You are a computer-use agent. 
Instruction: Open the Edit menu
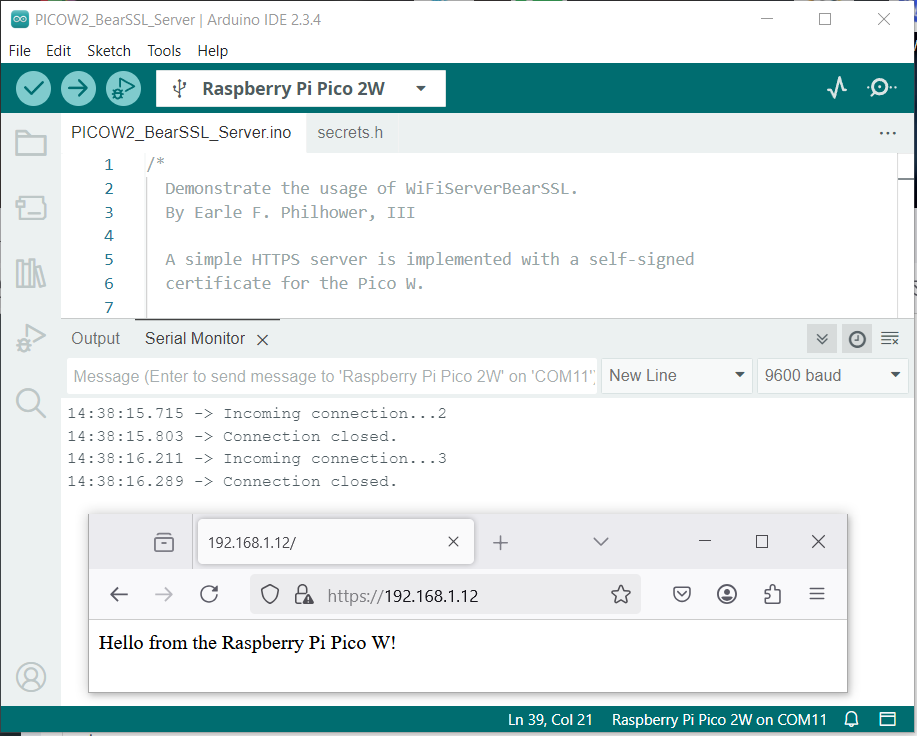pyautogui.click(x=58, y=51)
